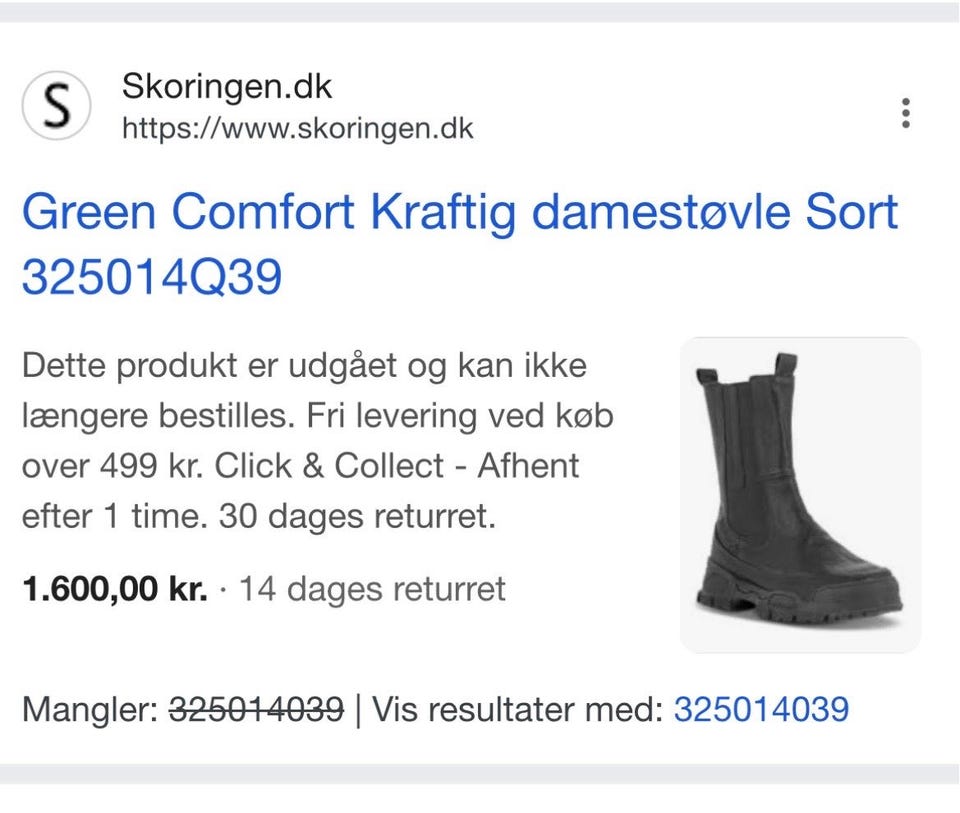Click the "Vis resultater med:" text
The width and height of the screenshot is (960, 813).
click(x=518, y=710)
